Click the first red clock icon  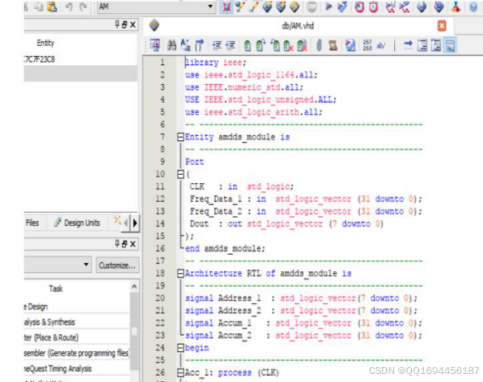[359, 7]
